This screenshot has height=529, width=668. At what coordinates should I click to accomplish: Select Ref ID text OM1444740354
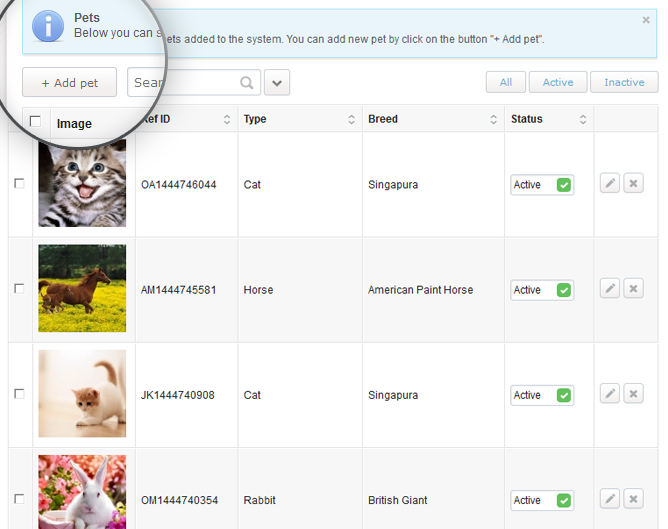pos(179,500)
